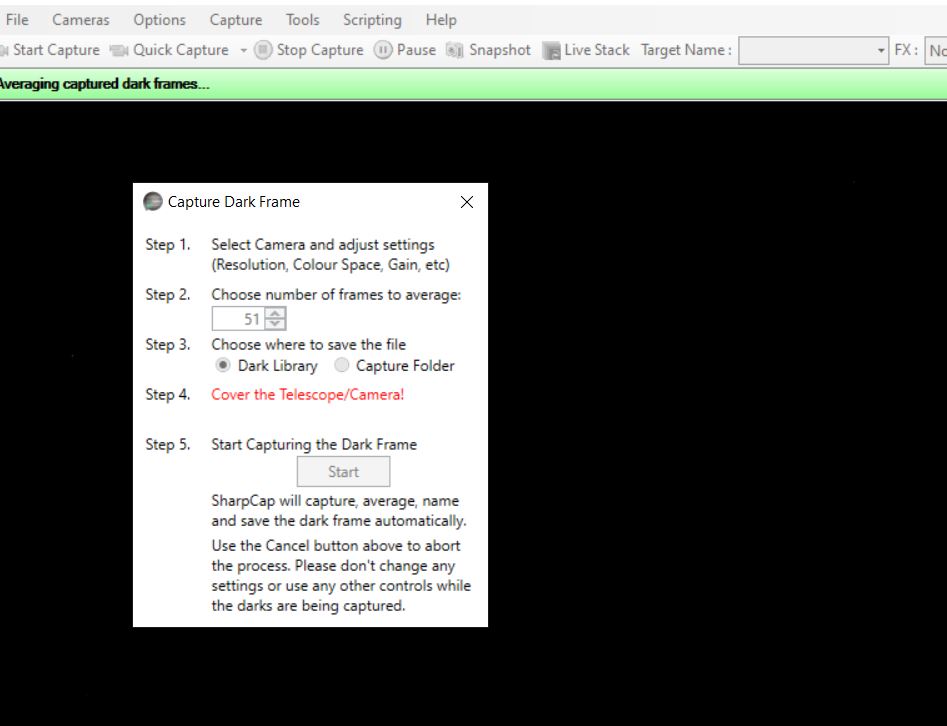Open the FX selection box
Screen dimensions: 947x726
tap(936, 51)
